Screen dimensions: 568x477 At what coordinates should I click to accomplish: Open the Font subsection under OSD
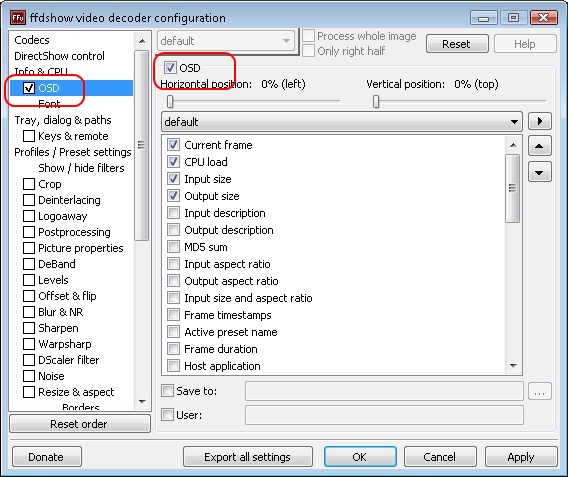(x=49, y=104)
